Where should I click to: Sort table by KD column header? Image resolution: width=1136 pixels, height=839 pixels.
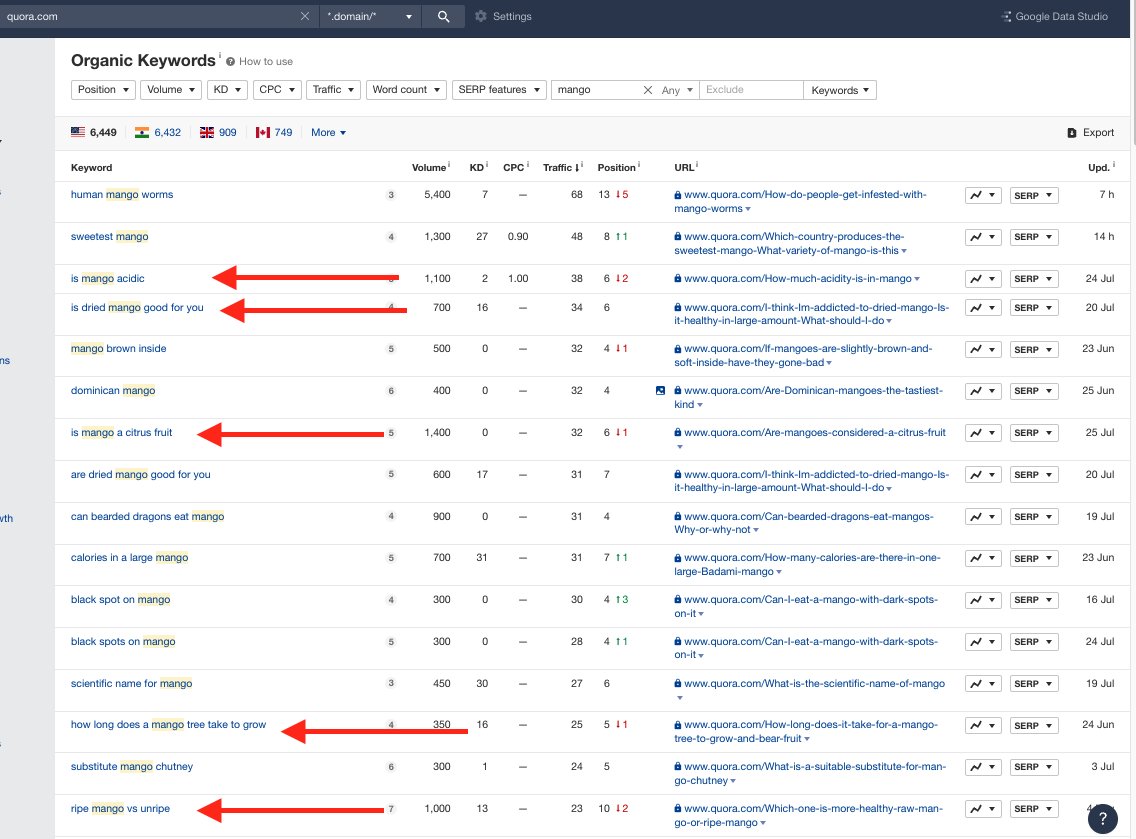pos(478,167)
